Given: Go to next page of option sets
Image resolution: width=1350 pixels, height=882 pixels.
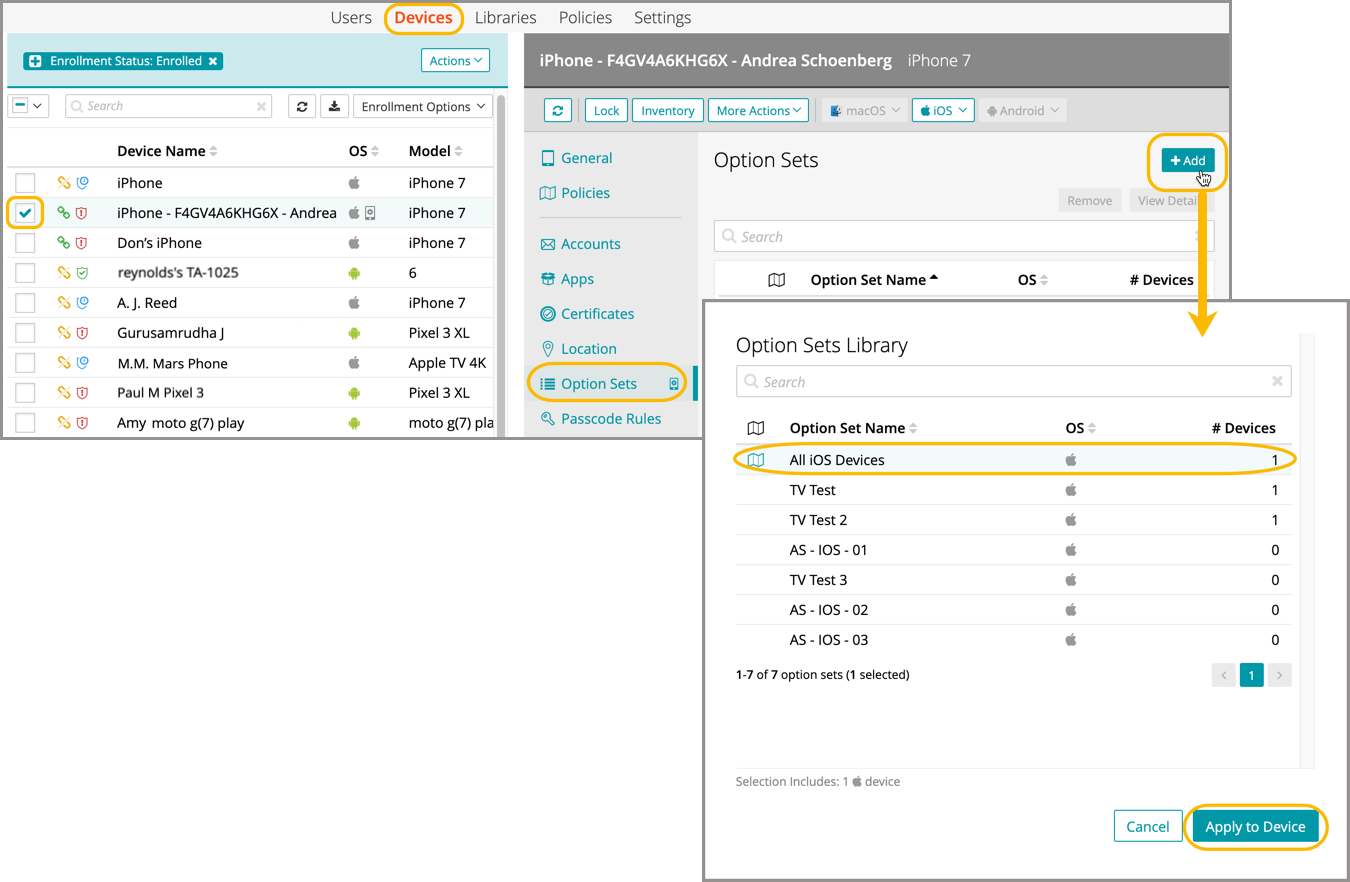Looking at the screenshot, I should tap(1279, 675).
